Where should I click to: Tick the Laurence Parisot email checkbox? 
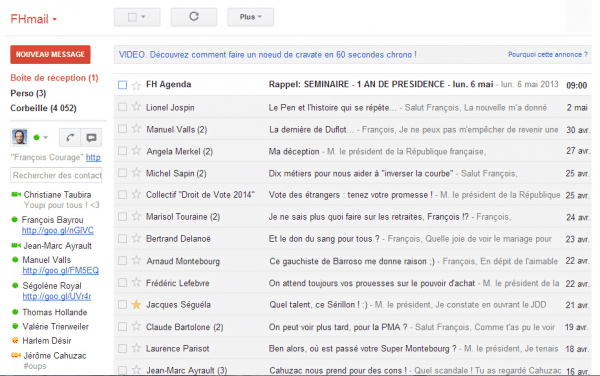tap(122, 348)
